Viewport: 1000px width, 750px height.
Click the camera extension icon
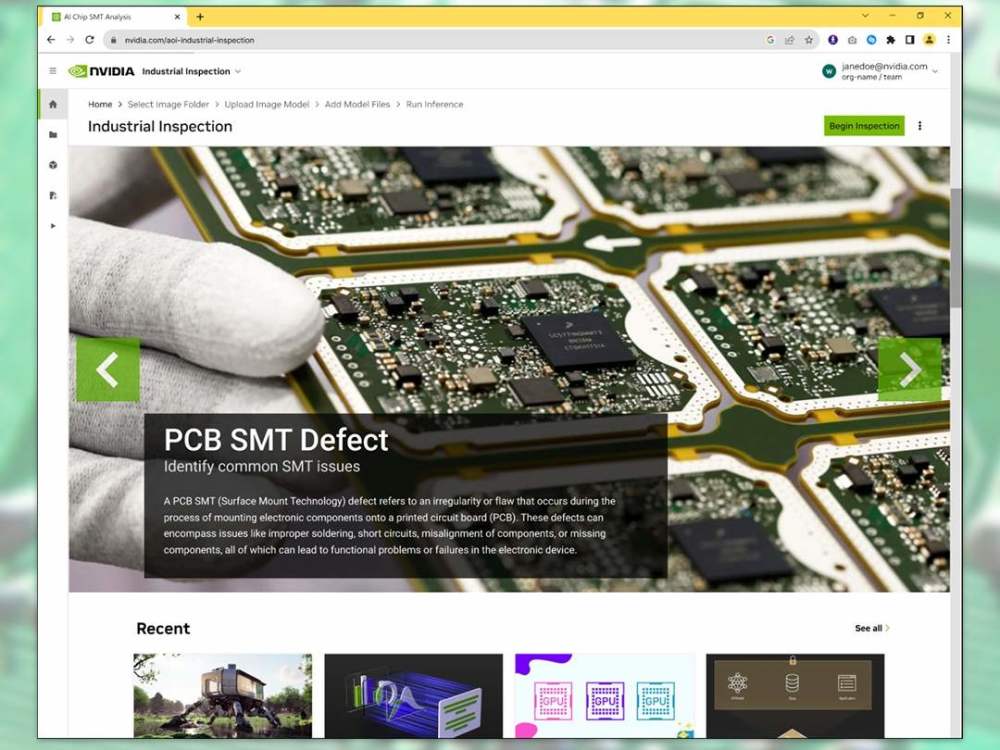tap(852, 40)
